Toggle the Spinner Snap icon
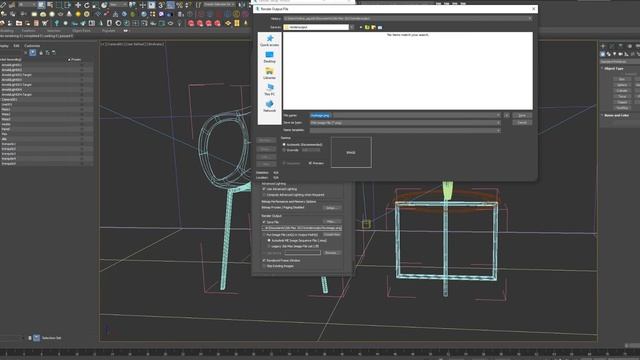This screenshot has width=640, height=360. tap(188, 5)
